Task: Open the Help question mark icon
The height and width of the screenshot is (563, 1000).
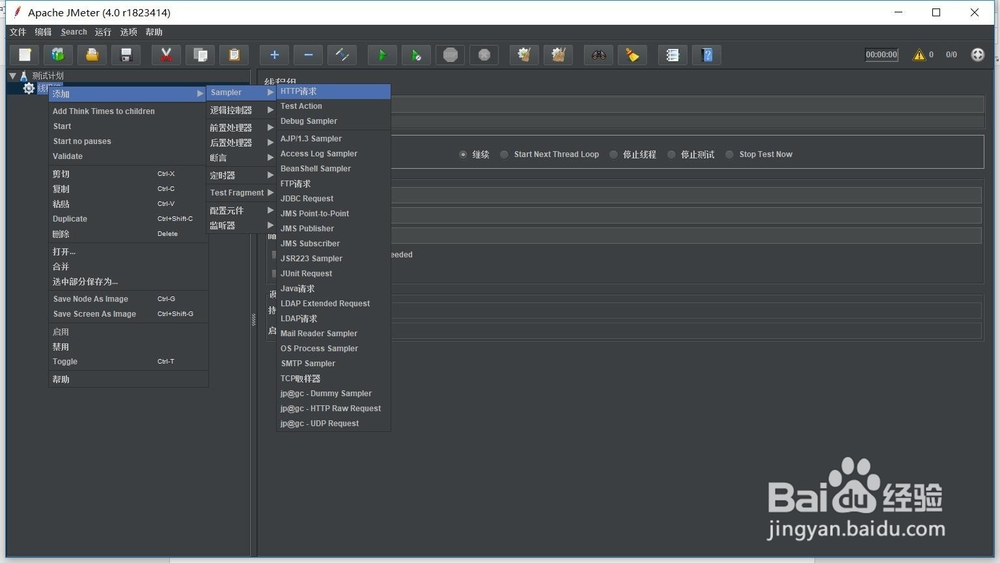Action: tap(707, 55)
